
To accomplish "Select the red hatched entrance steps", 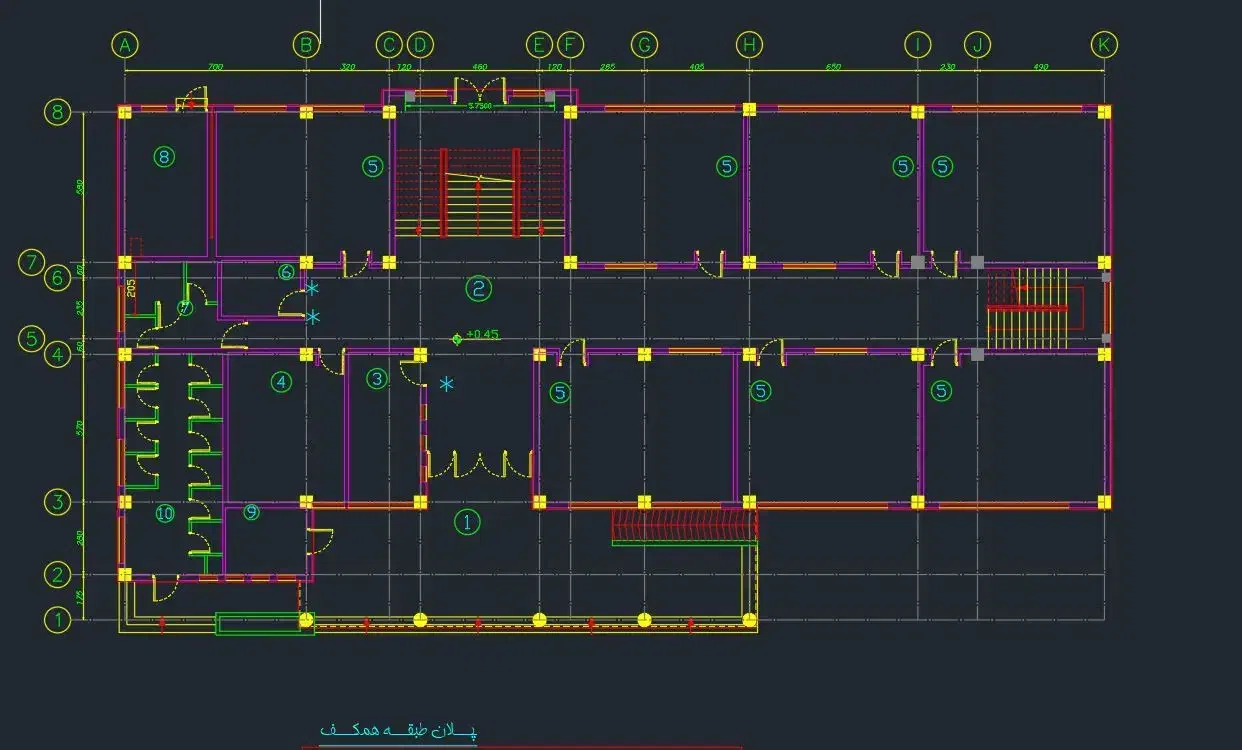I will (x=683, y=523).
